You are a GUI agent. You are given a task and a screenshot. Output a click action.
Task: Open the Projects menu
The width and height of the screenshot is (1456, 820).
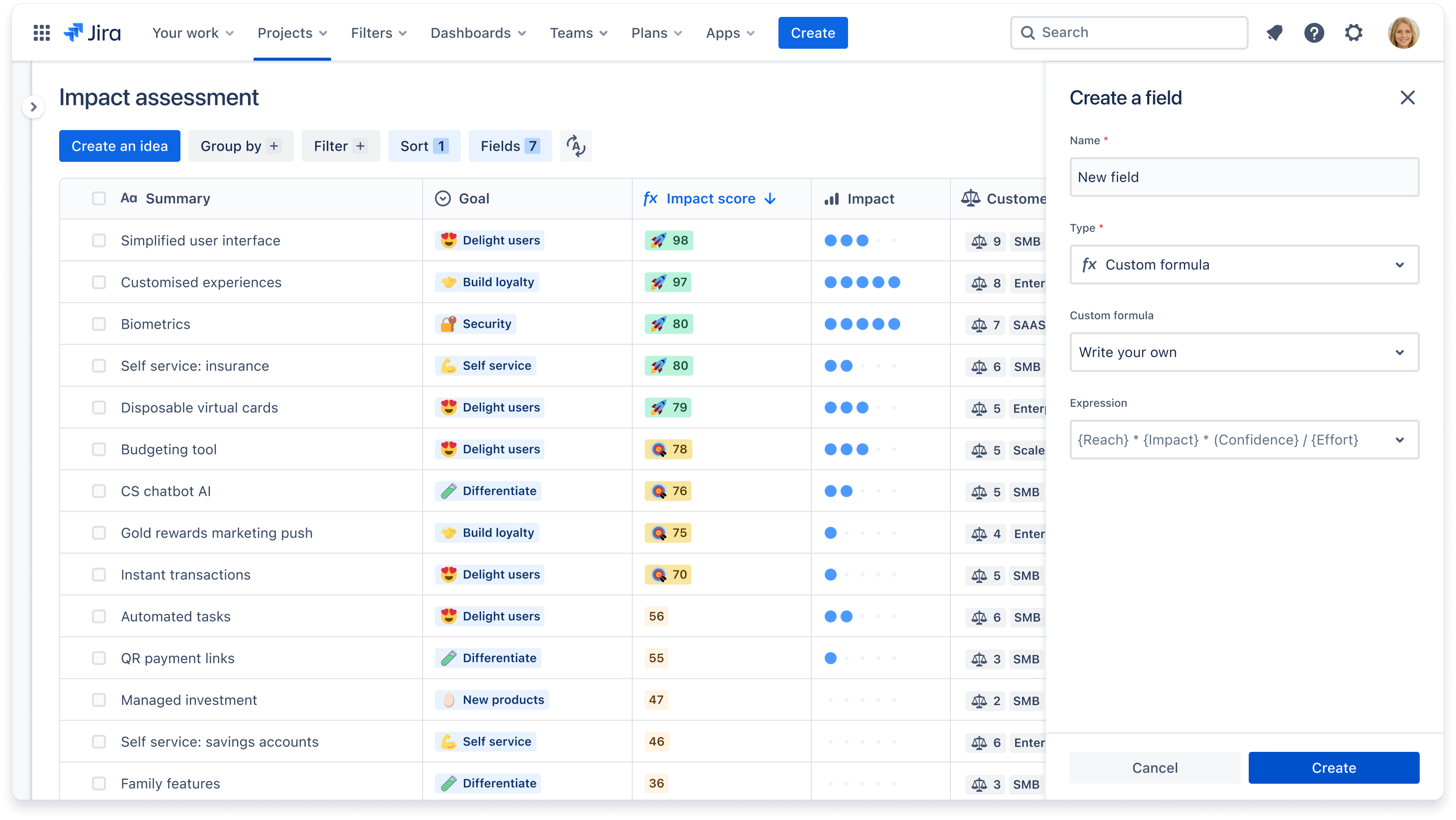click(292, 33)
